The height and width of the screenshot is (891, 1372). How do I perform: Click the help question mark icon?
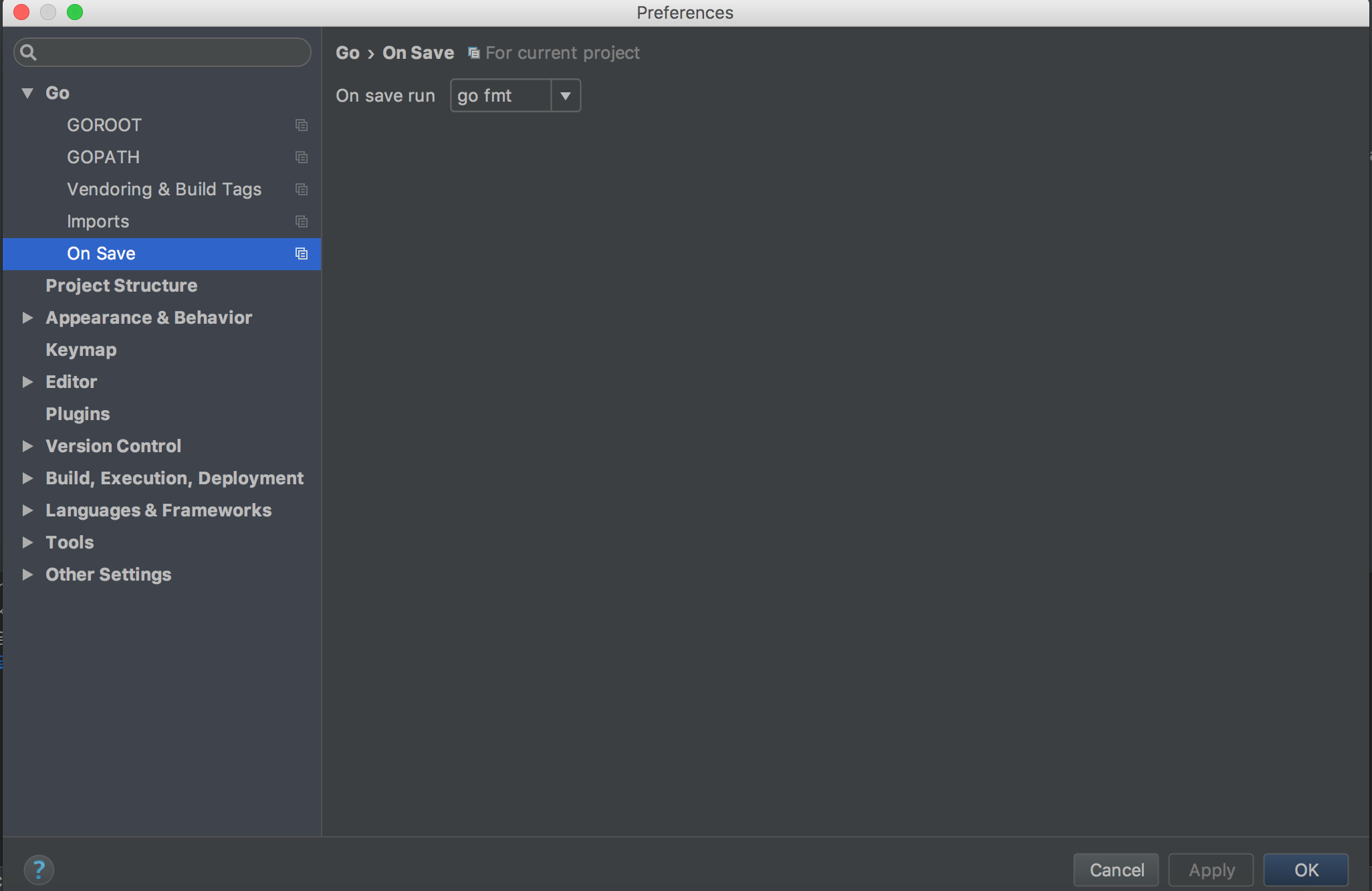(39, 870)
